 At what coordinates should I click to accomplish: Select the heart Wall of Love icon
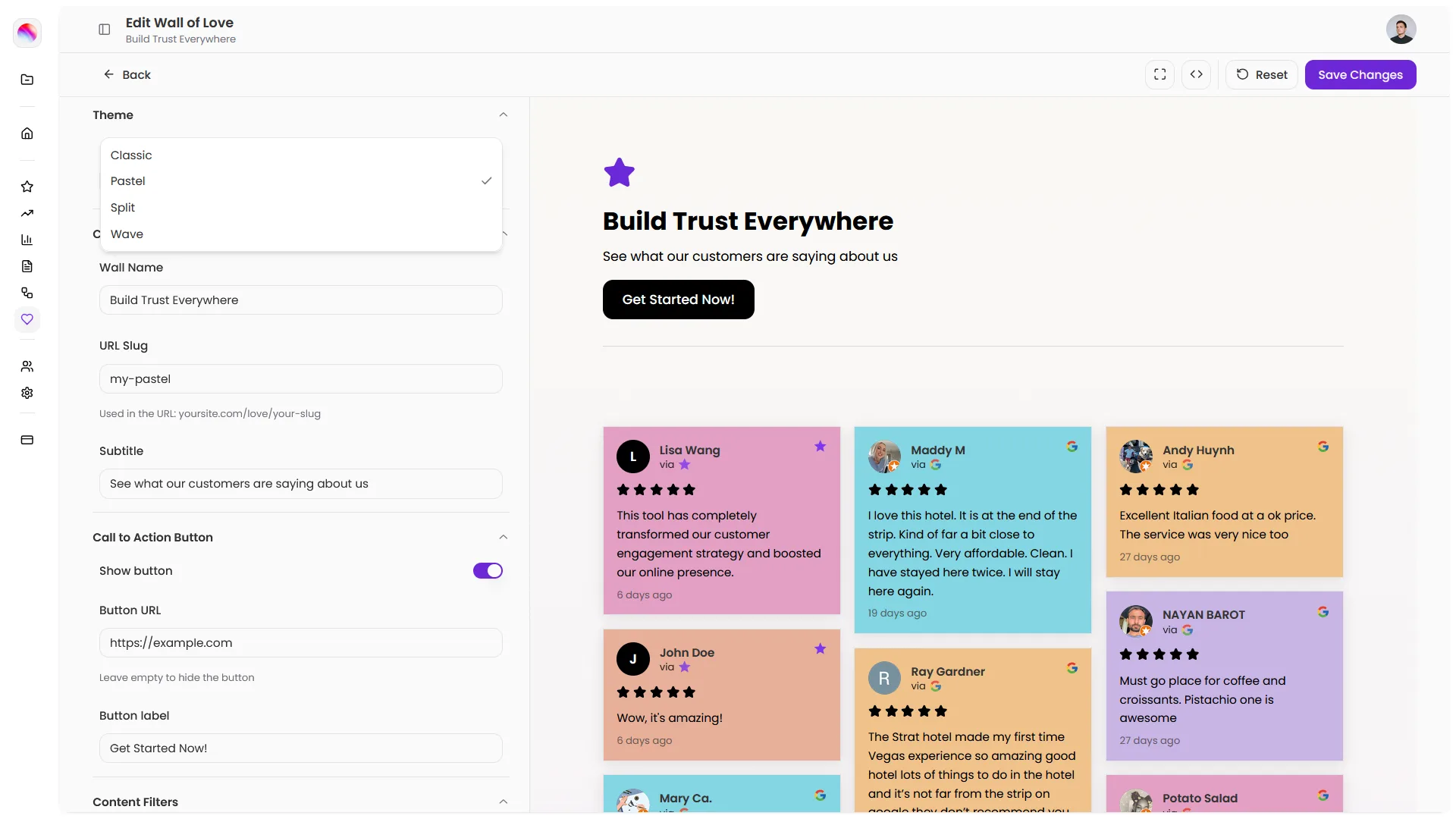coord(27,319)
